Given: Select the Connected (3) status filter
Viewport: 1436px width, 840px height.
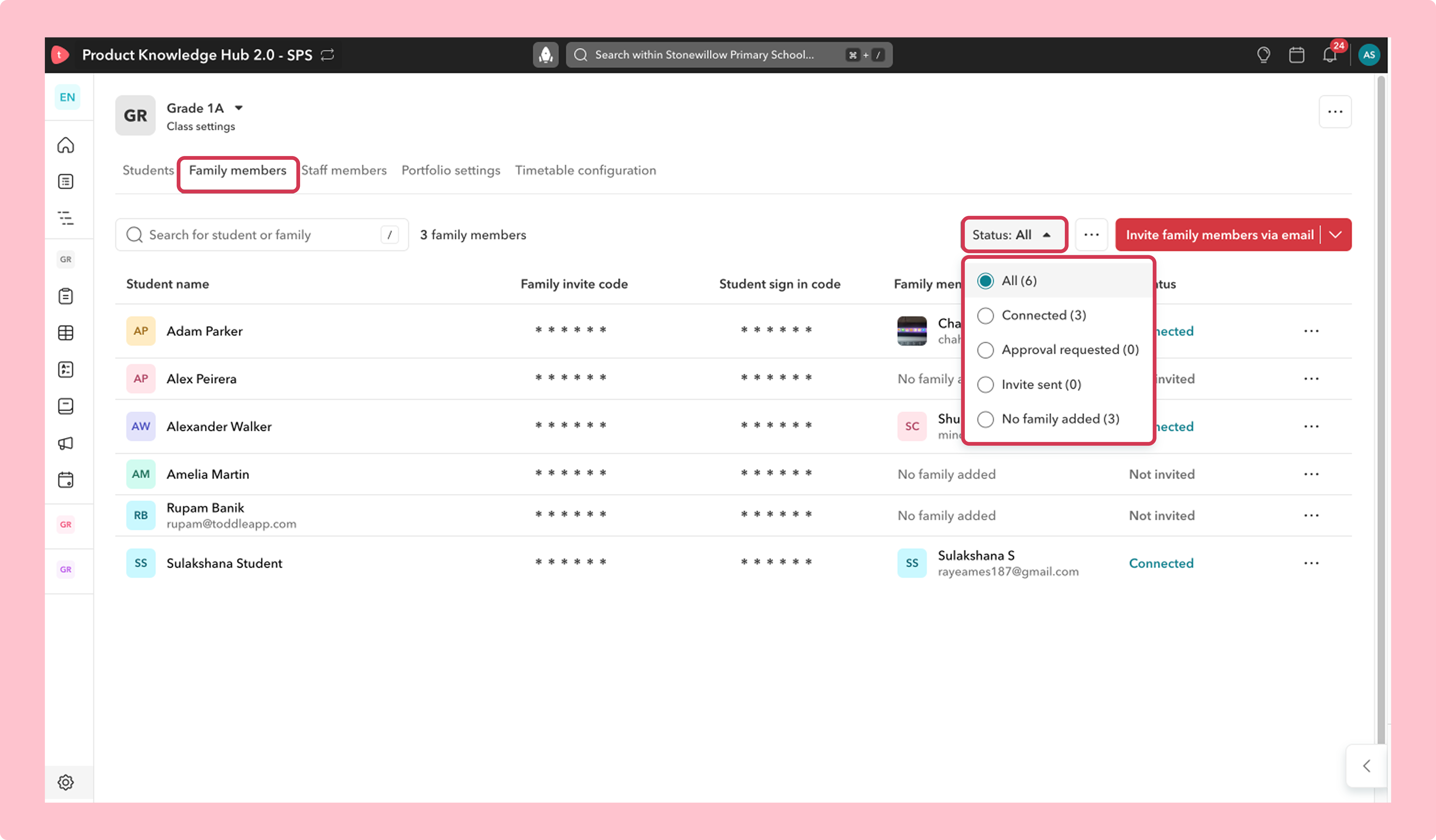Looking at the screenshot, I should [1059, 316].
